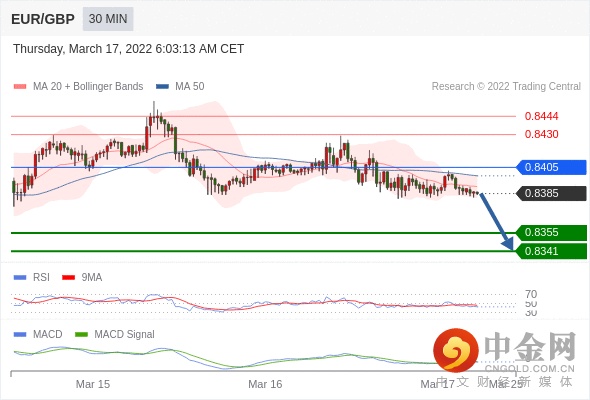The height and width of the screenshot is (400, 590).
Task: Click the 0.8444 resistance level label
Action: [x=541, y=116]
